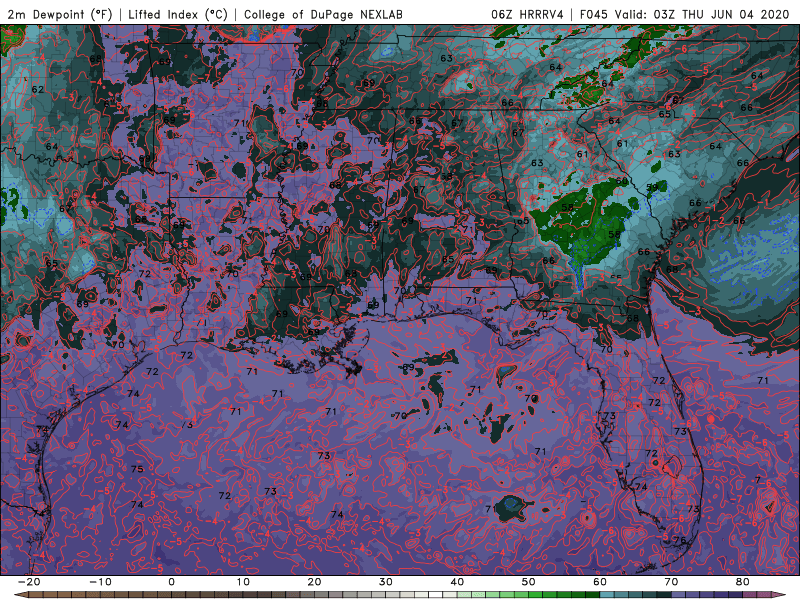Click the 'F045' forecast hour text
Viewport: 800px width, 600px height.
tap(593, 14)
